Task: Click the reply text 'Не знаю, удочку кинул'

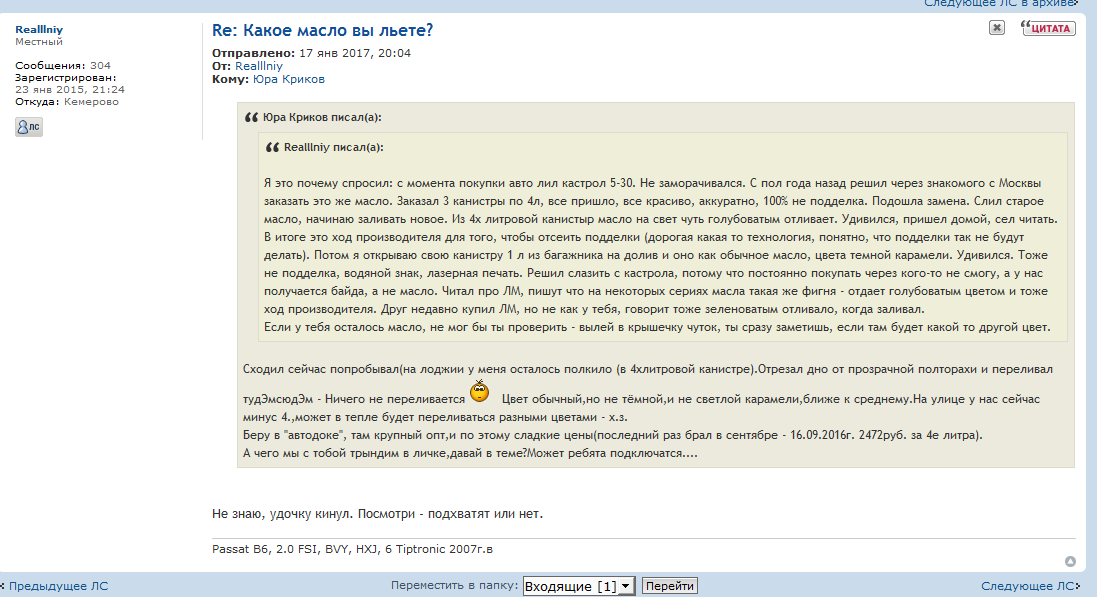Action: (377, 513)
